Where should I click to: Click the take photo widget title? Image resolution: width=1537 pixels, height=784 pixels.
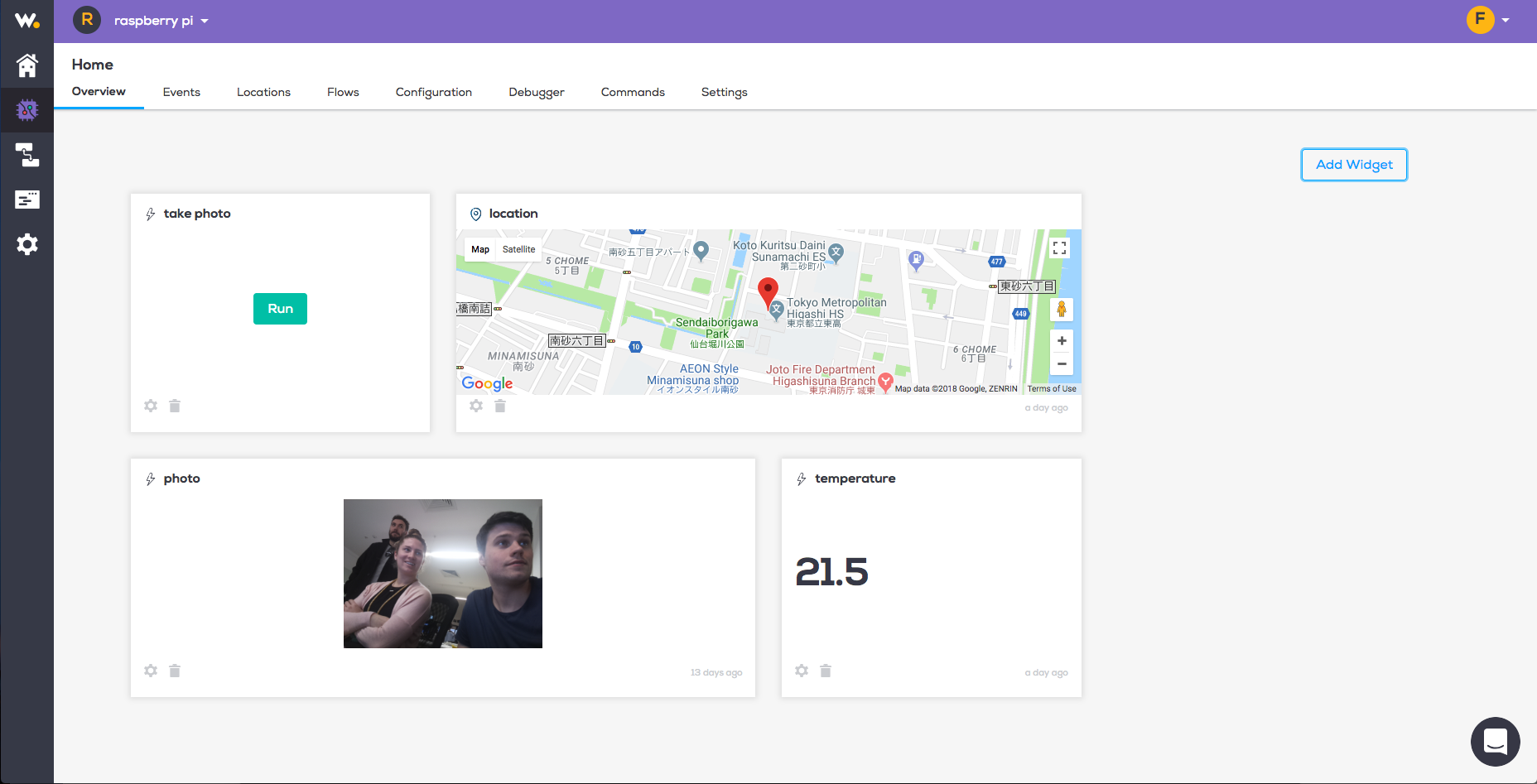pos(197,214)
